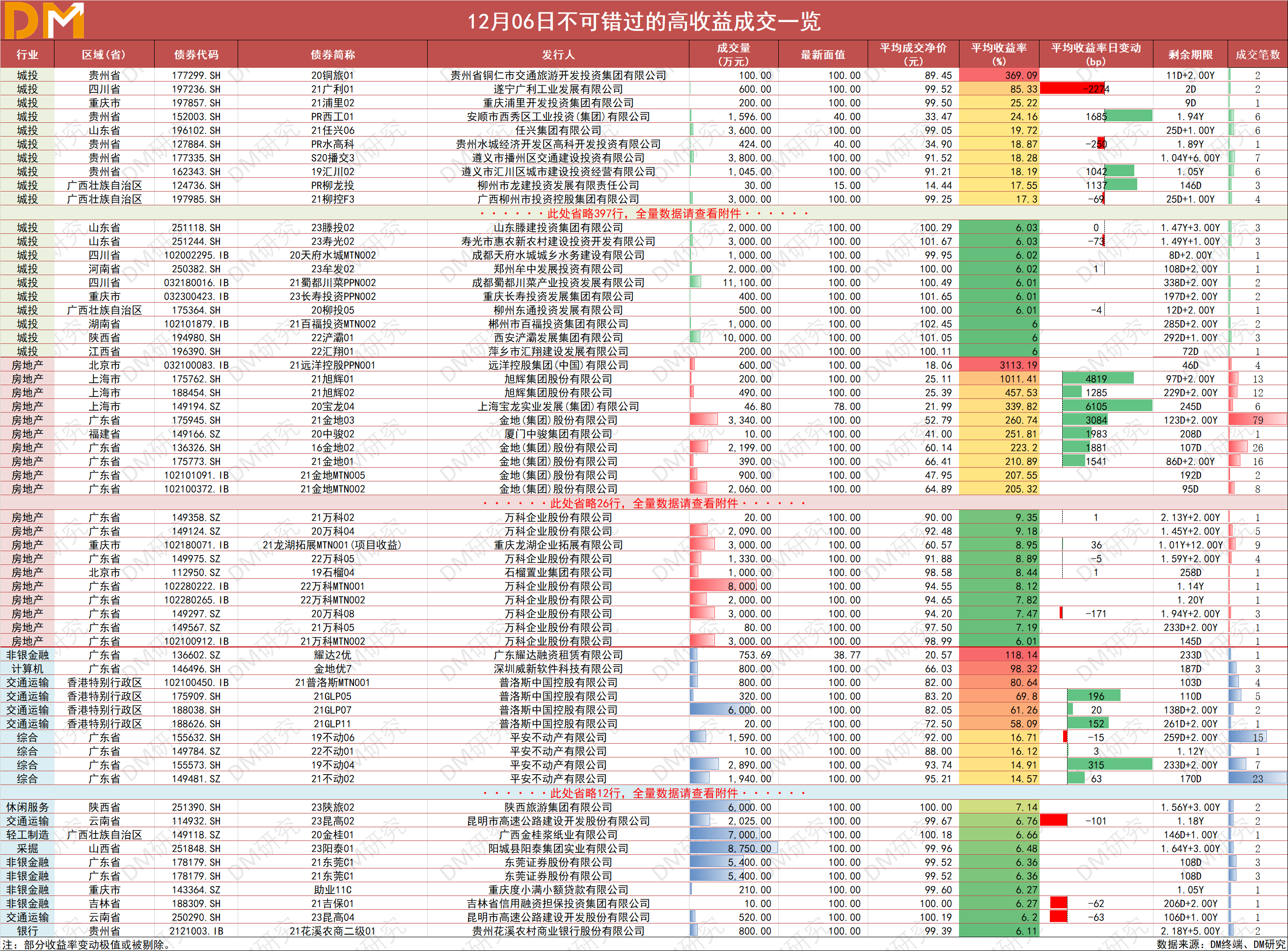The width and height of the screenshot is (1288, 951).
Task: Click bond name 21远洋控股PPN001
Action: (332, 365)
